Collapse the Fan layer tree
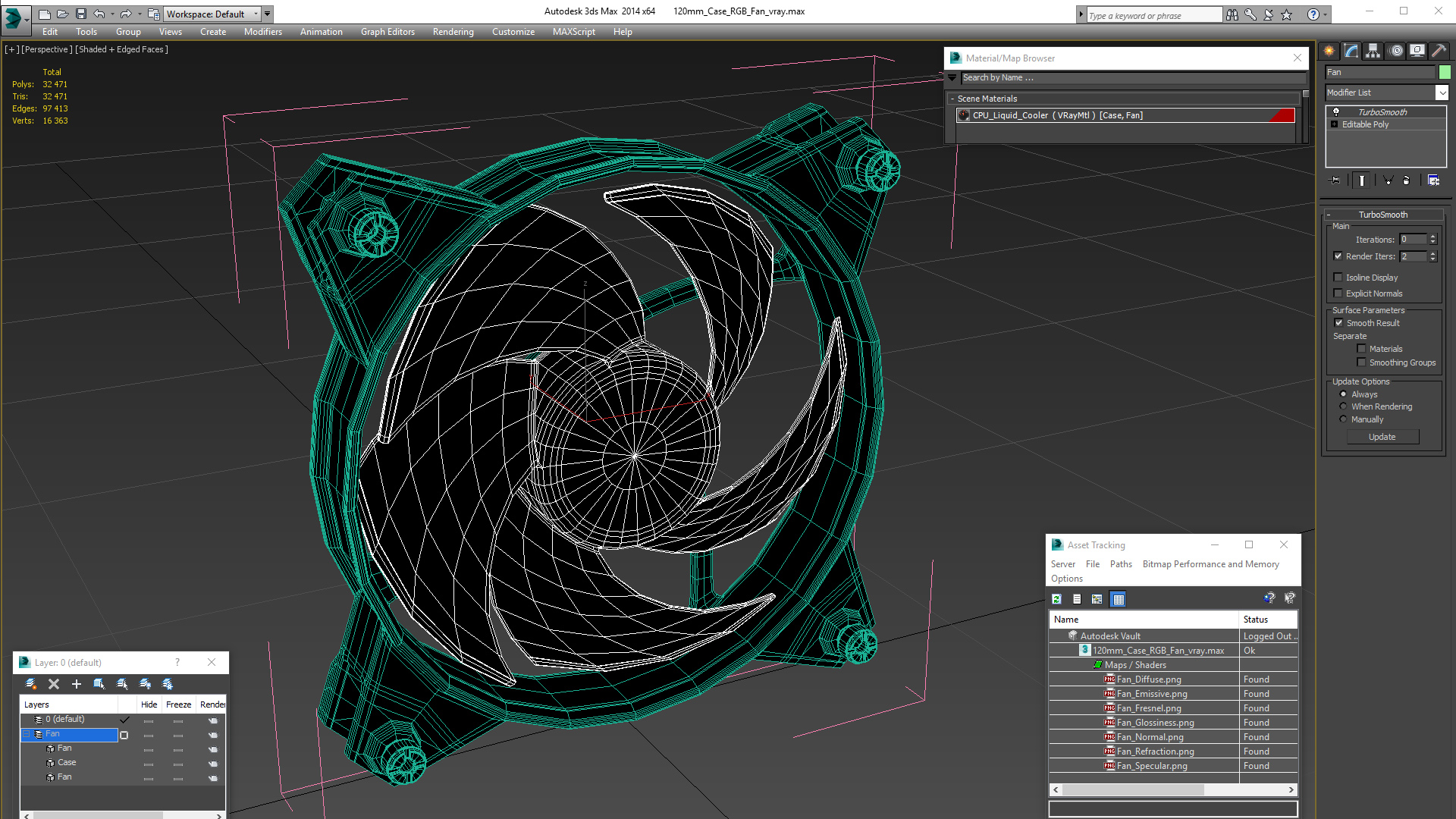The height and width of the screenshot is (819, 1456). pyautogui.click(x=27, y=734)
